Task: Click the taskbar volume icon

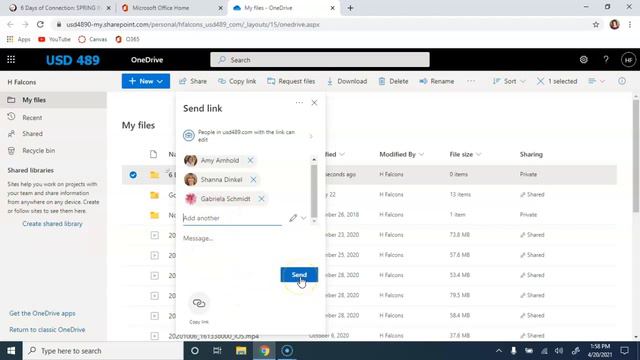Action: (x=559, y=351)
